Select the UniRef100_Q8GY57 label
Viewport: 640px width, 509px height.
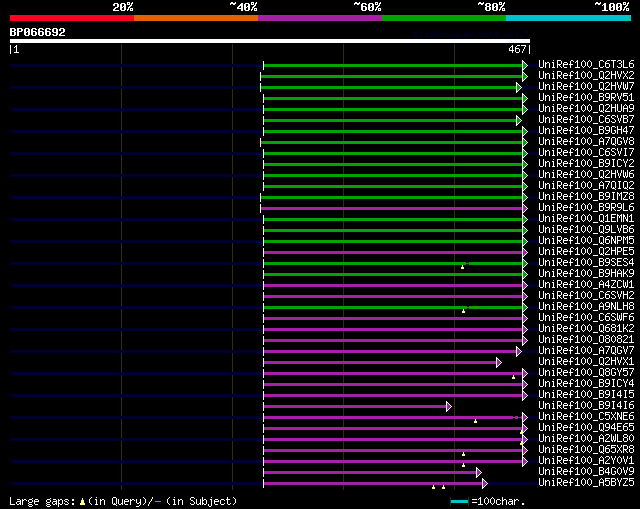tap(586, 373)
